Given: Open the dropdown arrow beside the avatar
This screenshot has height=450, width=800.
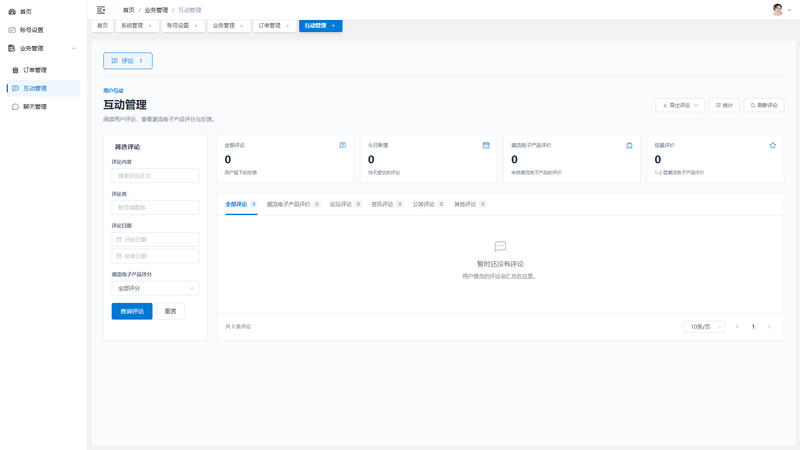Looking at the screenshot, I should coord(790,10).
